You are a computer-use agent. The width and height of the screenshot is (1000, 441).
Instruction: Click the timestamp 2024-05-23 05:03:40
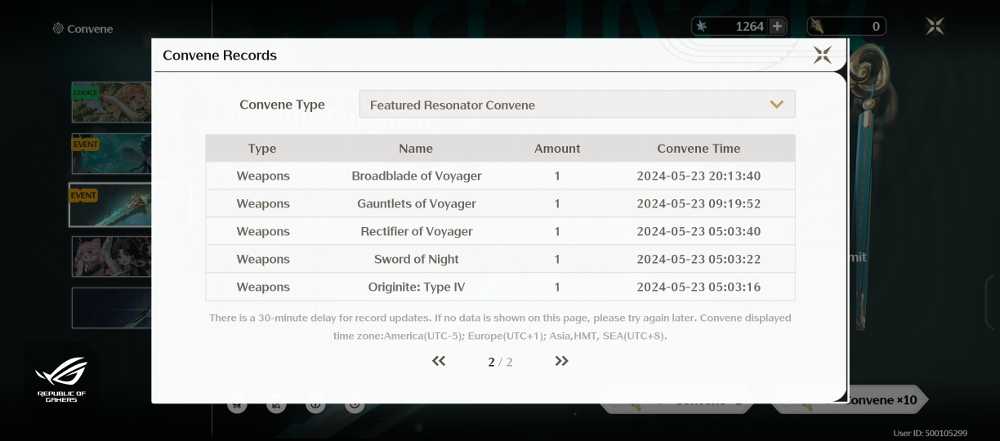(698, 231)
